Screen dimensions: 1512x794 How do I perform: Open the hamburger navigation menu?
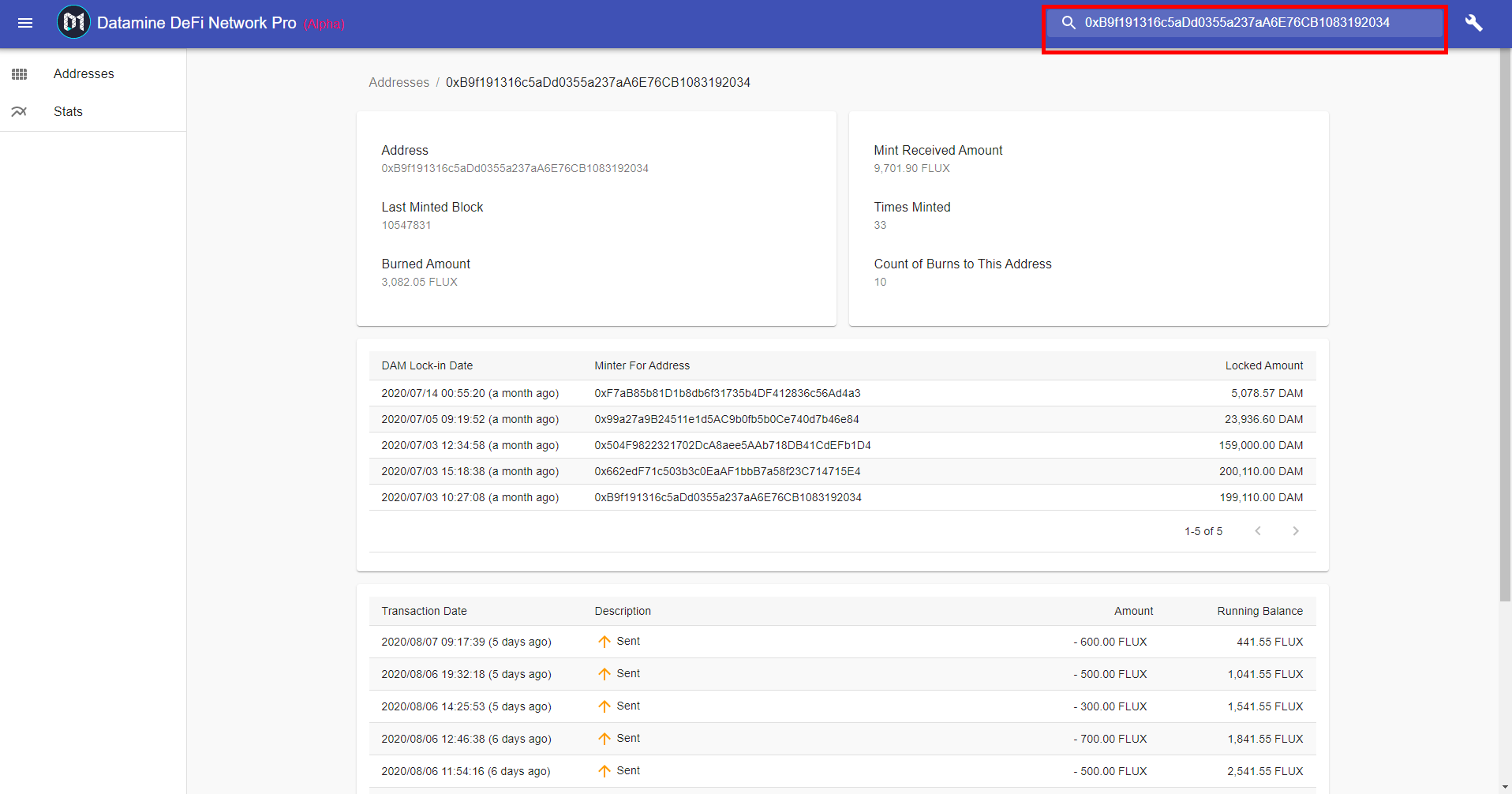click(x=25, y=23)
